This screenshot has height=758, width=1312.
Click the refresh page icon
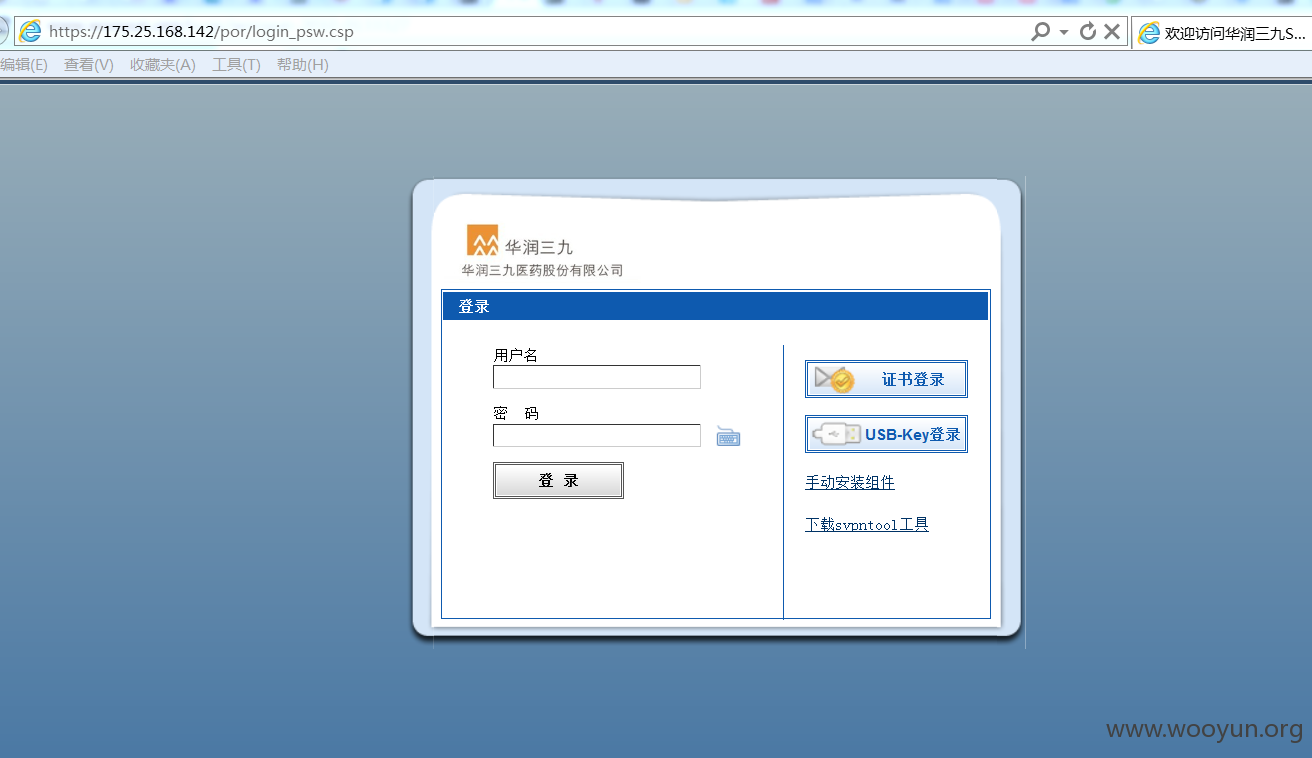tap(1088, 32)
